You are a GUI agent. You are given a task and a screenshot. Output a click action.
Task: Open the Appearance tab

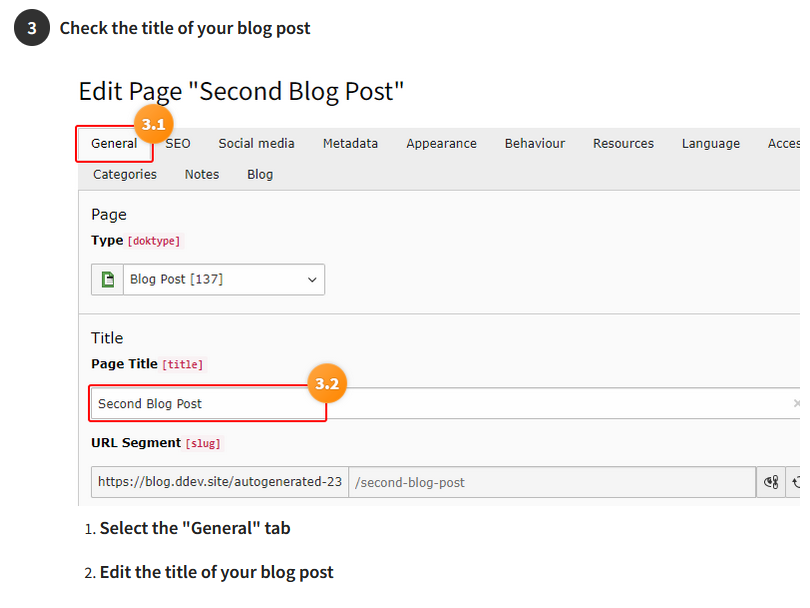pyautogui.click(x=441, y=144)
